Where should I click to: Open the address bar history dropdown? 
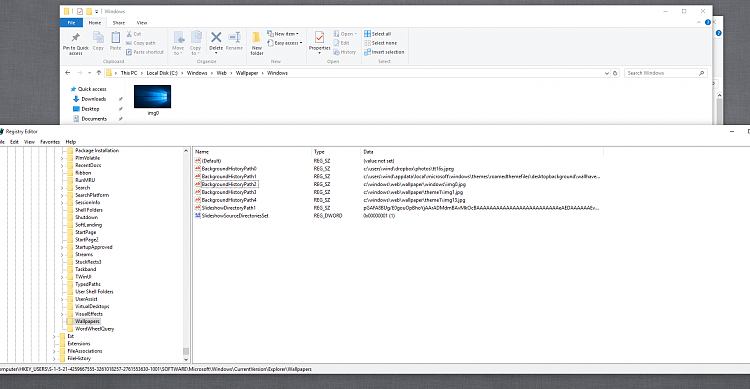pyautogui.click(x=607, y=73)
